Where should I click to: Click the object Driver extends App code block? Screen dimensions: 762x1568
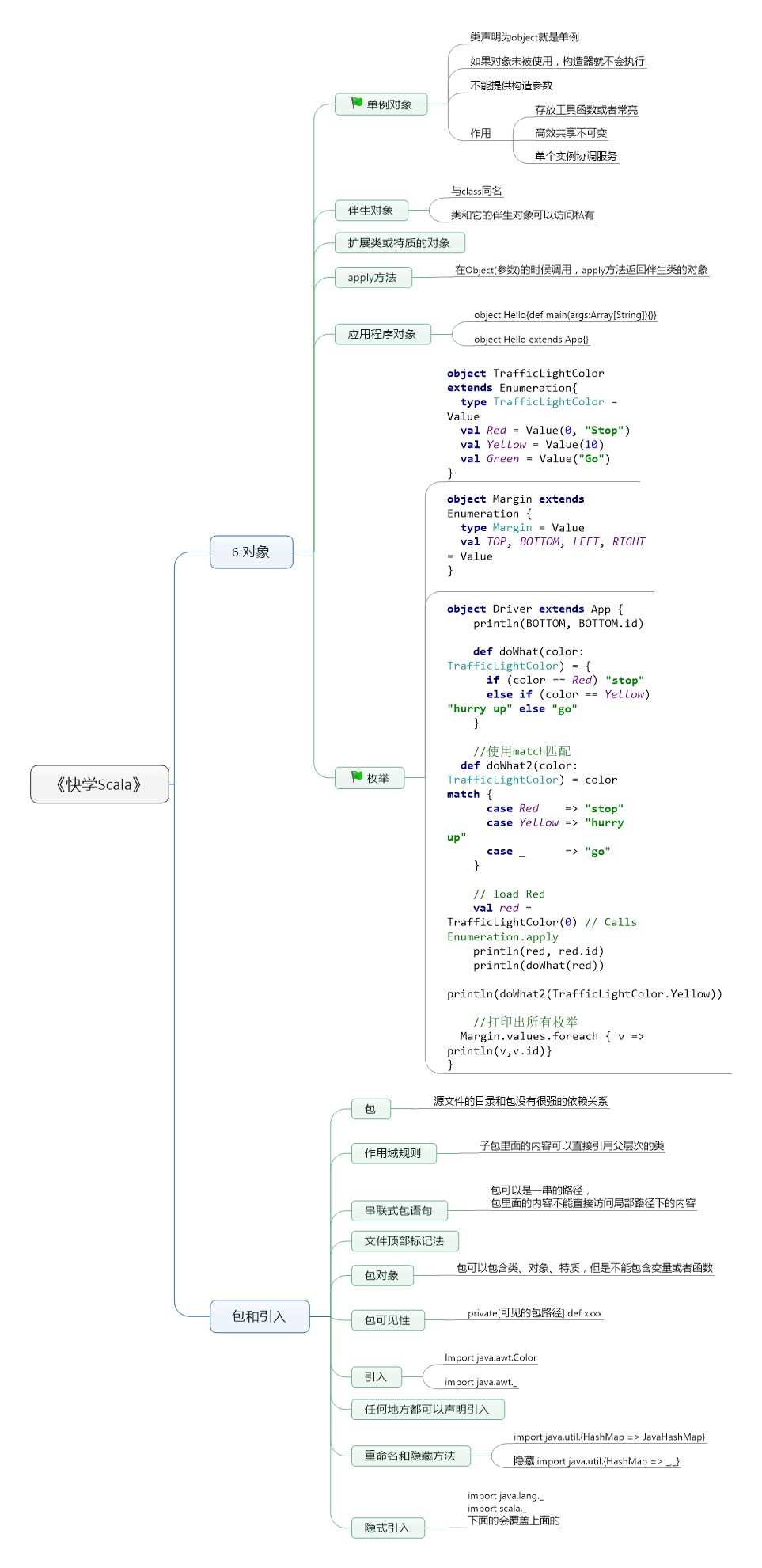pos(585,837)
